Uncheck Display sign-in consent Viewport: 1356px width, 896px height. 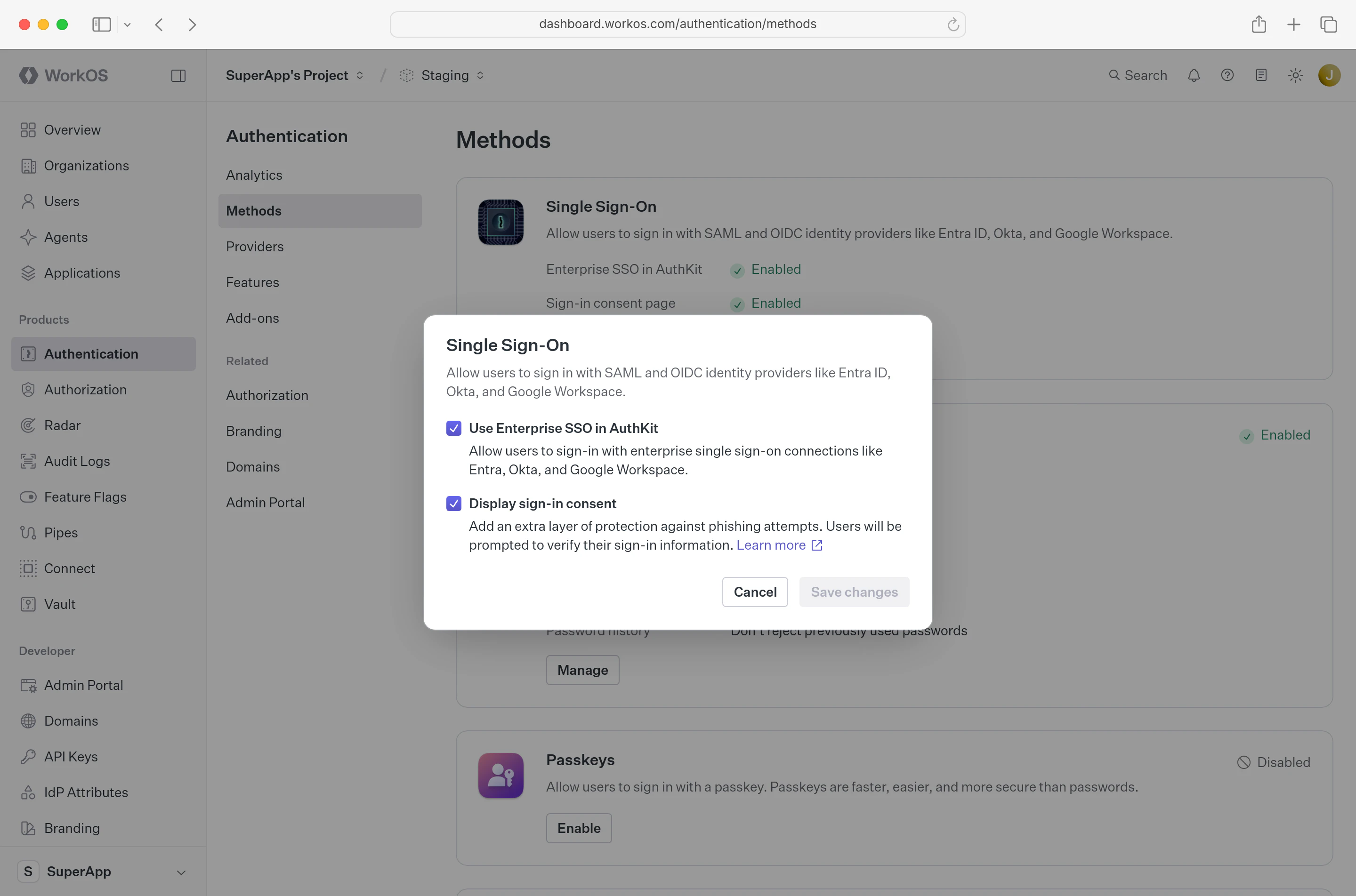[454, 504]
